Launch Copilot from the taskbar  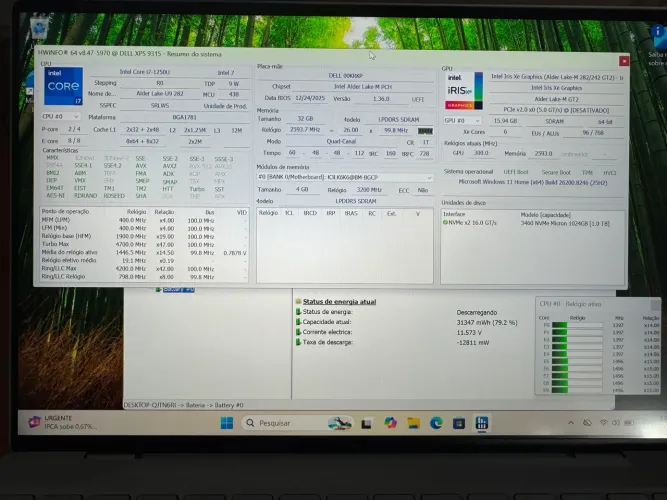(390, 423)
